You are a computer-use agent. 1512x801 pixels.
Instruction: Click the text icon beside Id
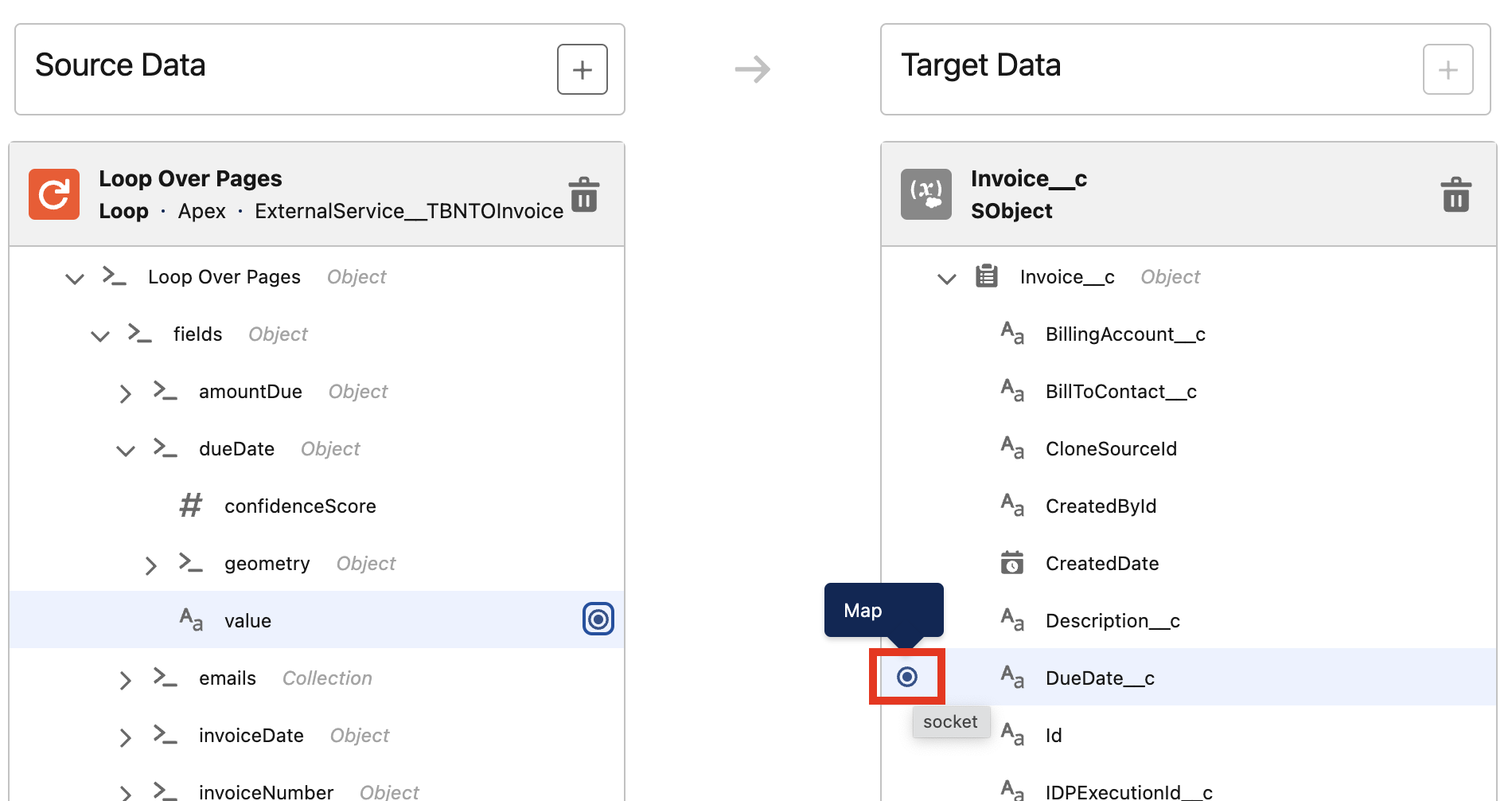(1012, 735)
